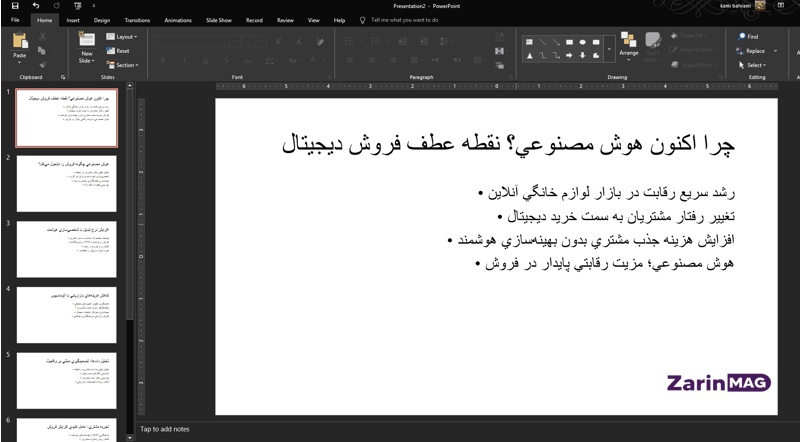This screenshot has width=800, height=442.
Task: Expand the Paste options arrow
Action: [x=19, y=63]
